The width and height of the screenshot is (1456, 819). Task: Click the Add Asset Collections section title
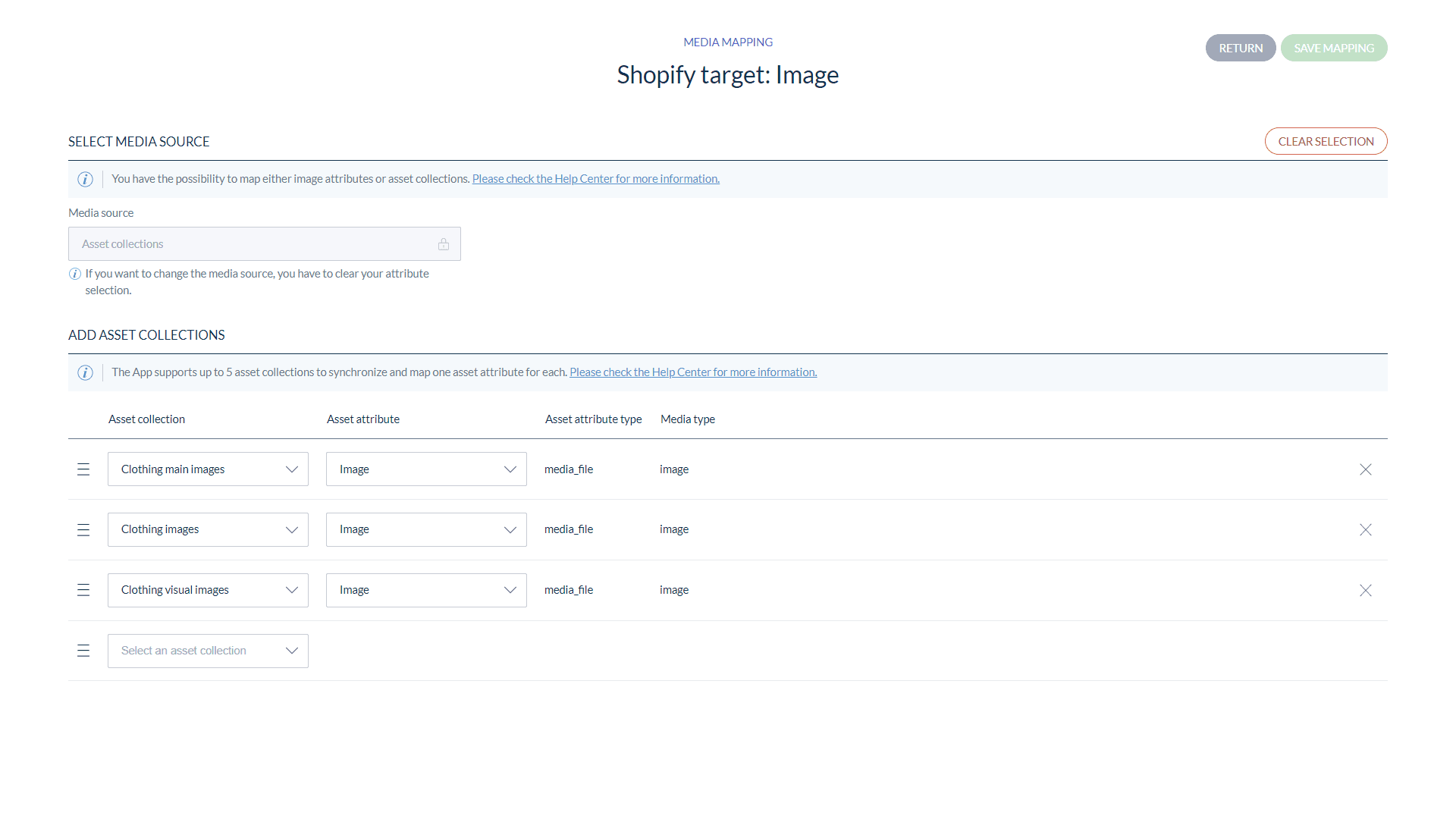(146, 335)
